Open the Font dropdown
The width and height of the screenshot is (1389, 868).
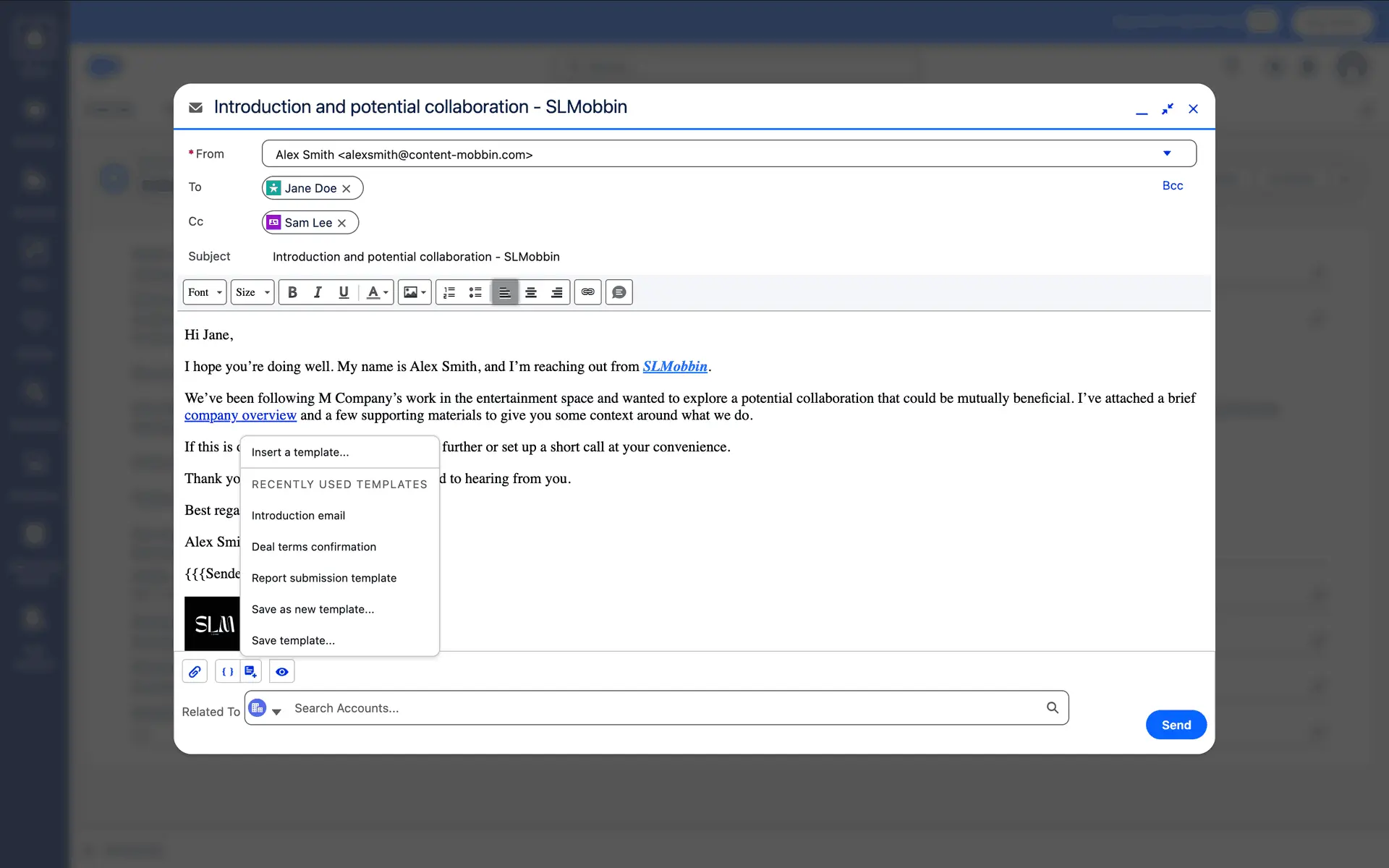tap(205, 292)
